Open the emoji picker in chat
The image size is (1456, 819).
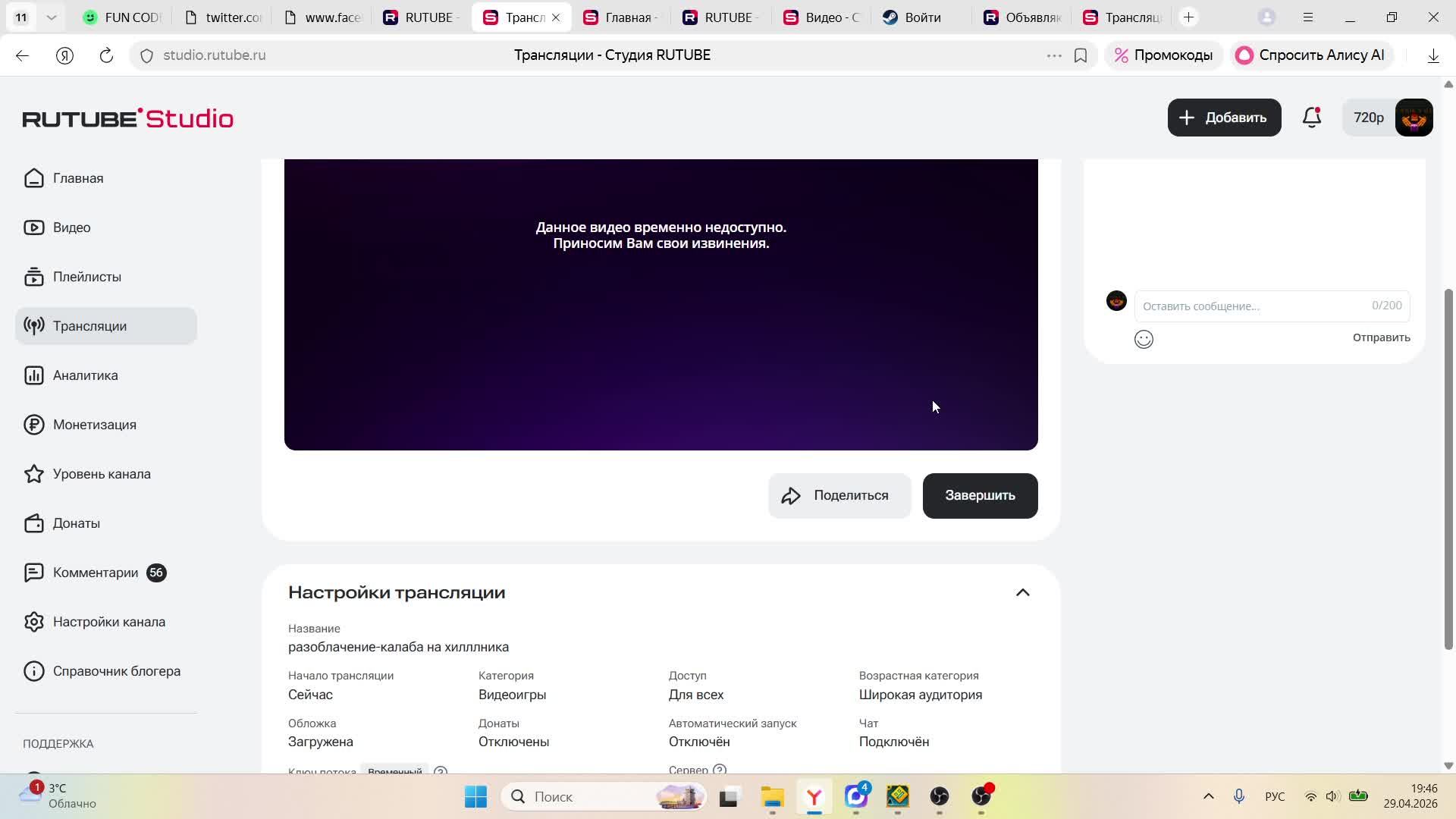(1144, 339)
